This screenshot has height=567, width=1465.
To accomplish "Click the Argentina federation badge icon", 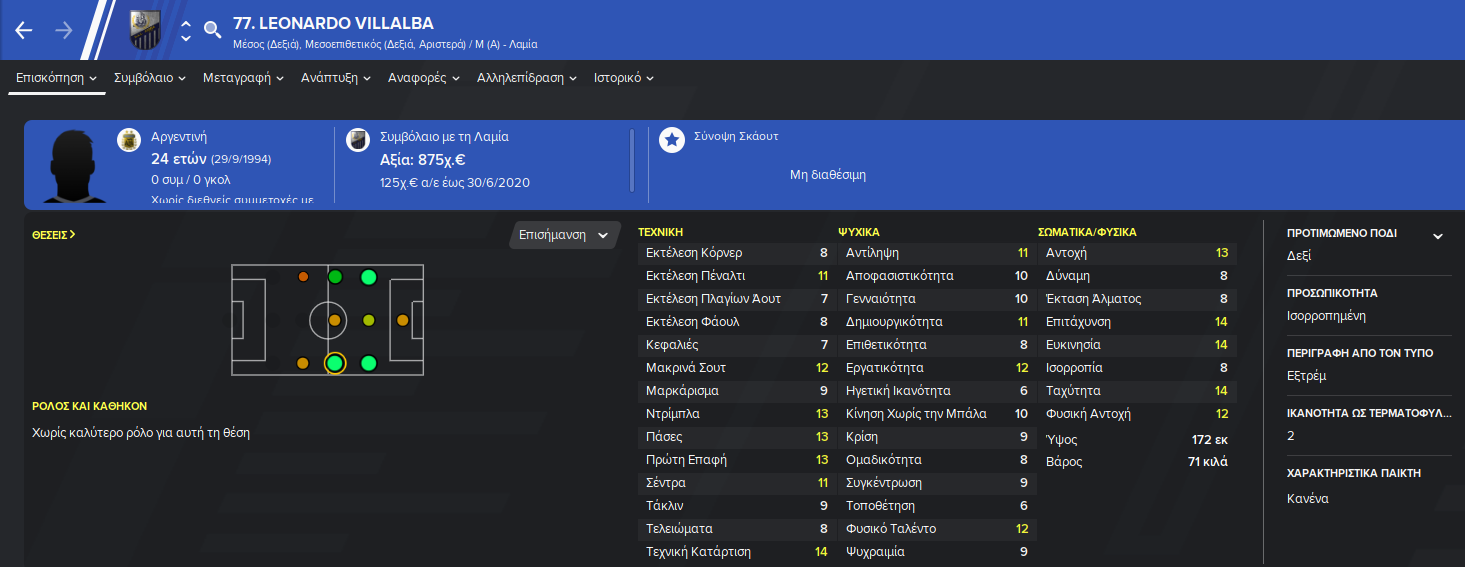I will tap(129, 140).
